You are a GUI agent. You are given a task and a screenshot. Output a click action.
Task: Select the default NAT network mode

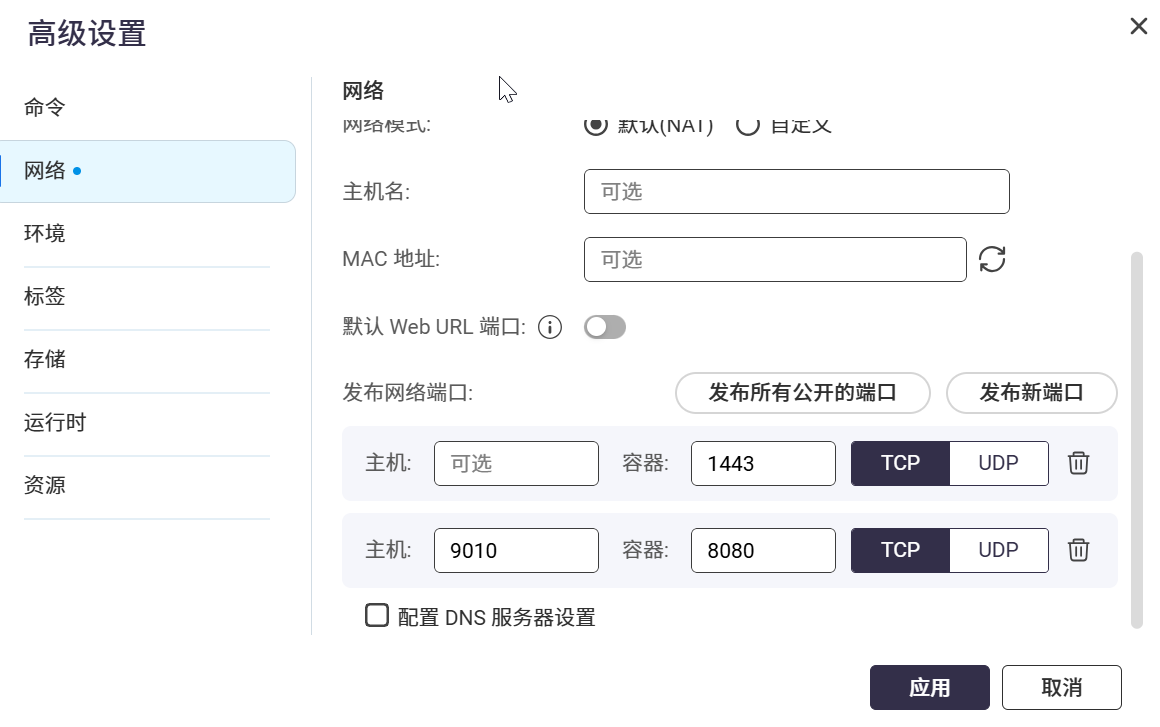596,126
